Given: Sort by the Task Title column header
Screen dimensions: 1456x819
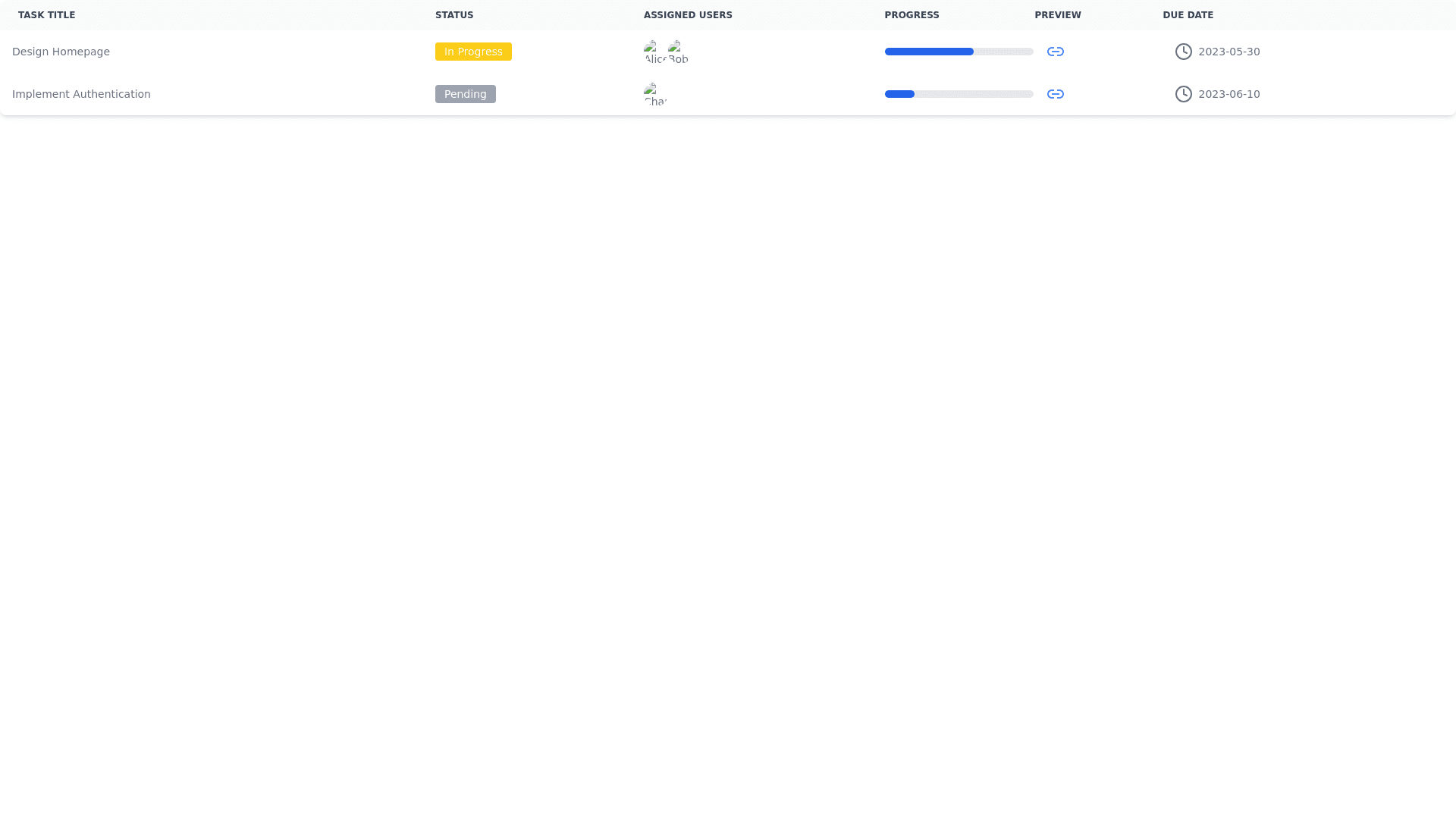Looking at the screenshot, I should tap(46, 15).
